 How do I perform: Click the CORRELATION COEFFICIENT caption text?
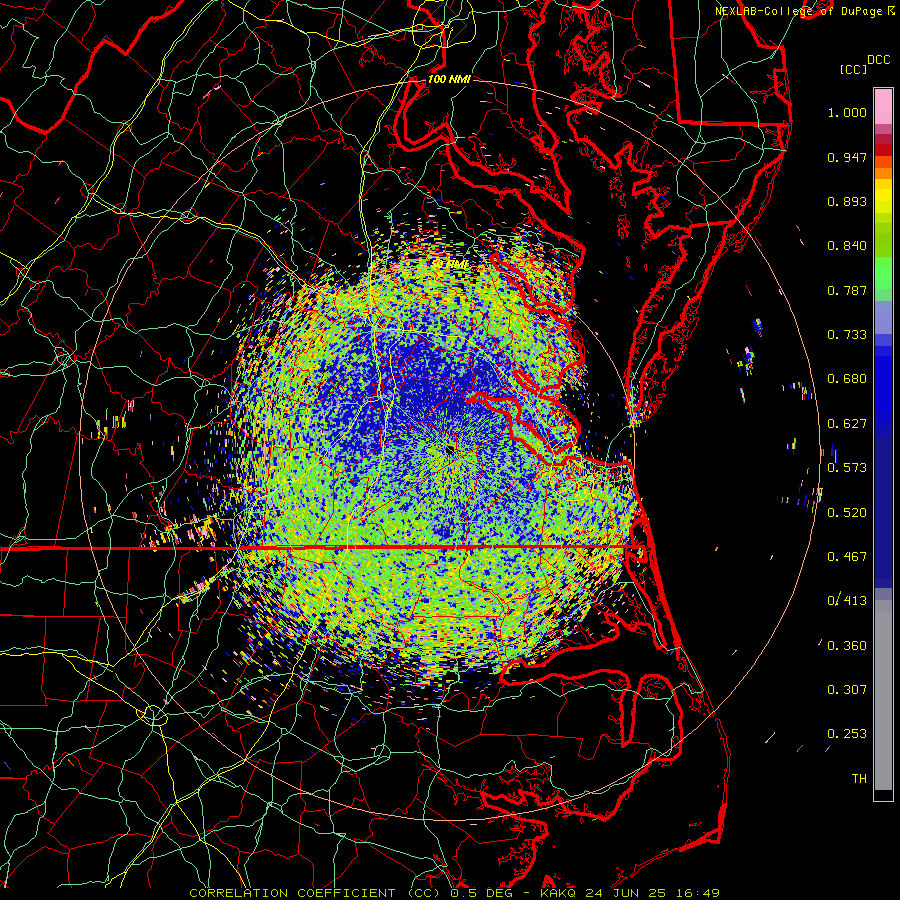pos(292,893)
